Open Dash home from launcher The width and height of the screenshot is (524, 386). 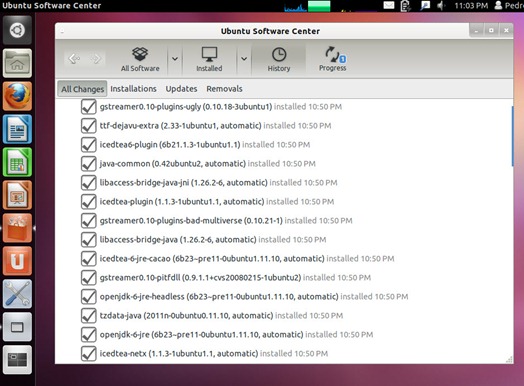(17, 30)
